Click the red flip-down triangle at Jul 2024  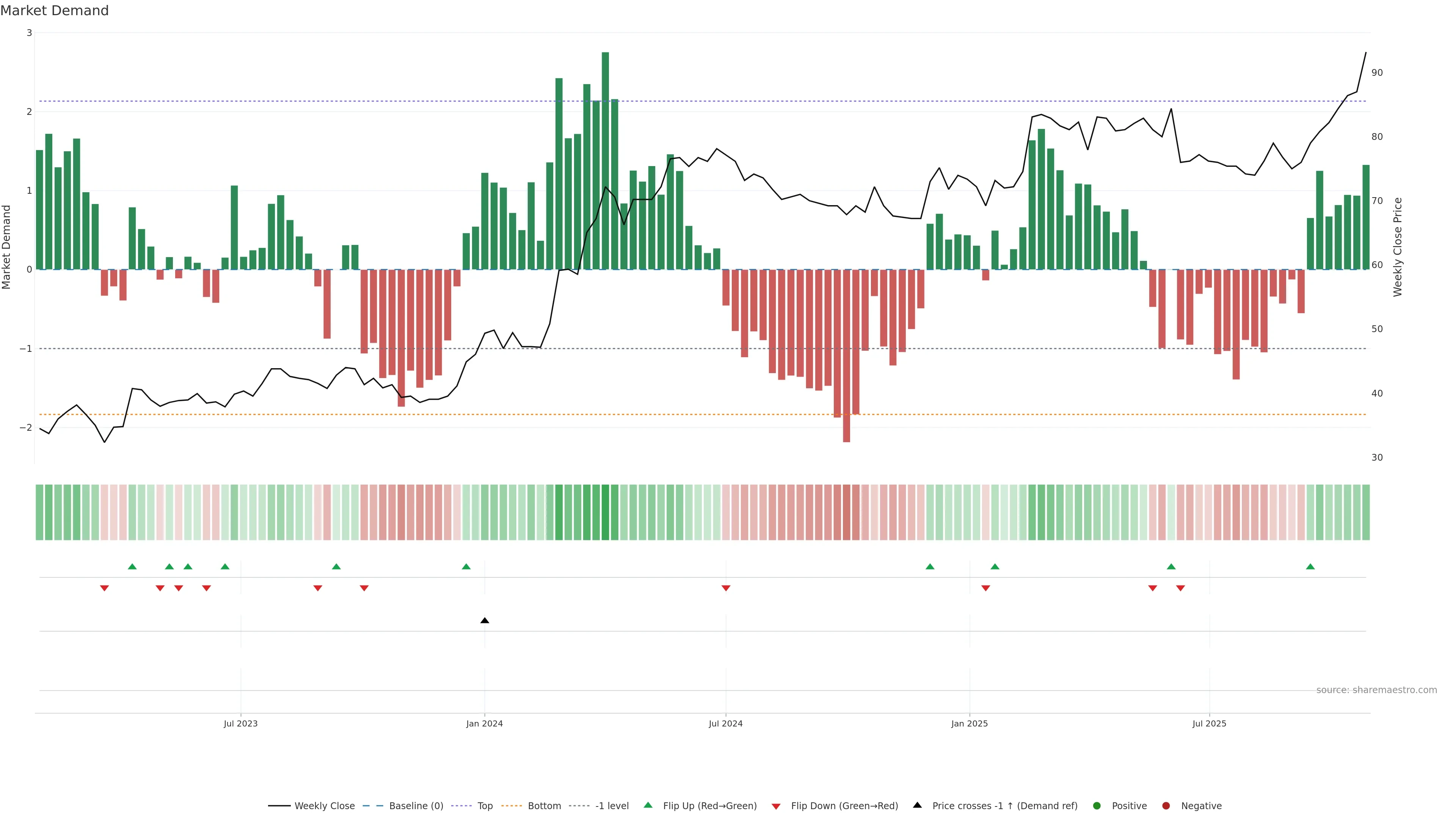726,588
